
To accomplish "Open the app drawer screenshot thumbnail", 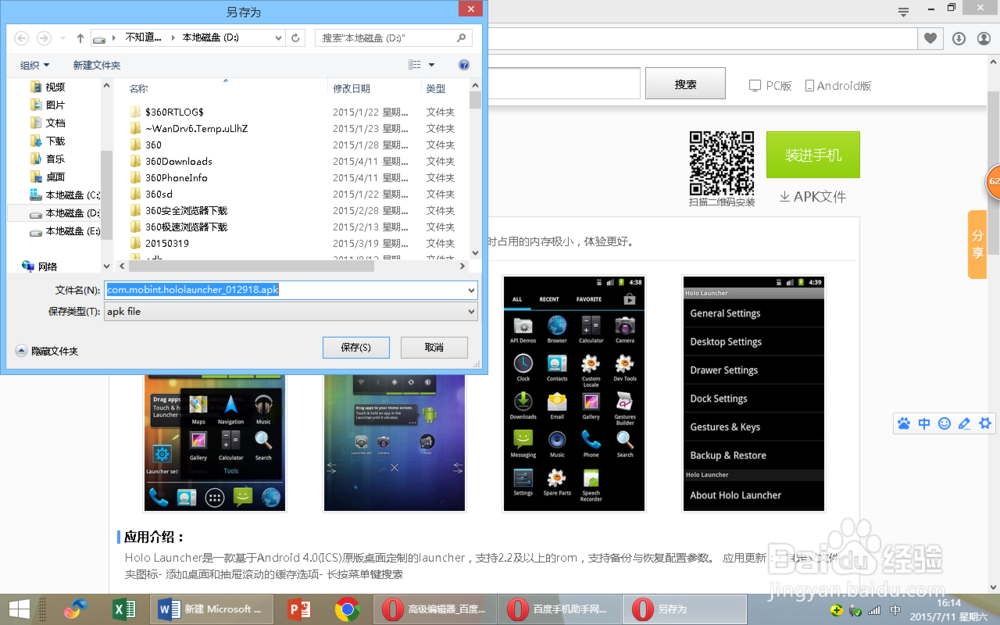I will pos(574,393).
